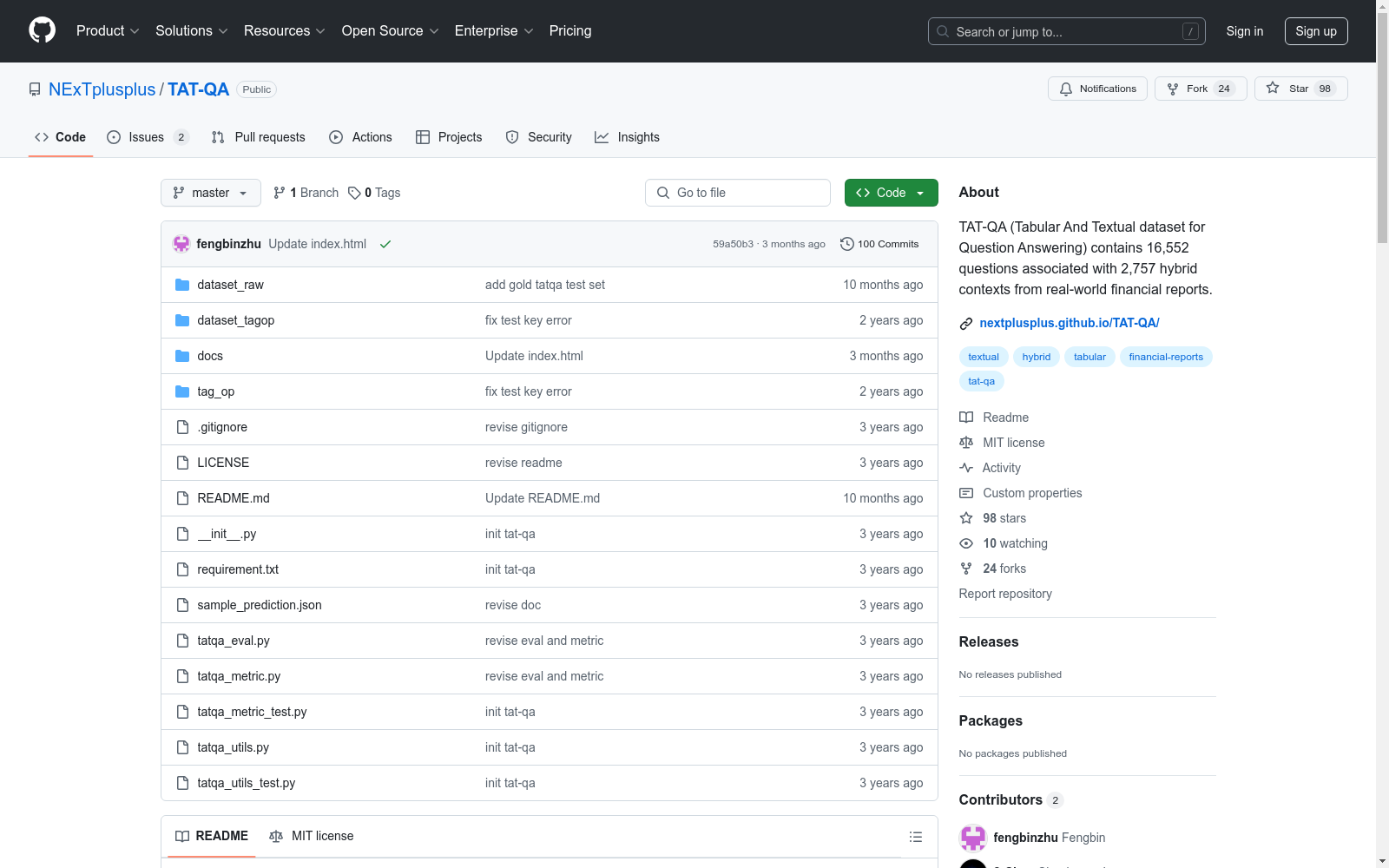This screenshot has width=1389, height=868.
Task: Click the GitHub logo icon
Action: [42, 30]
